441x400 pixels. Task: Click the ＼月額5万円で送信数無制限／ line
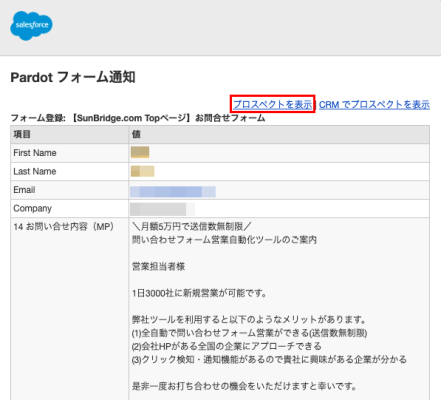(192, 227)
